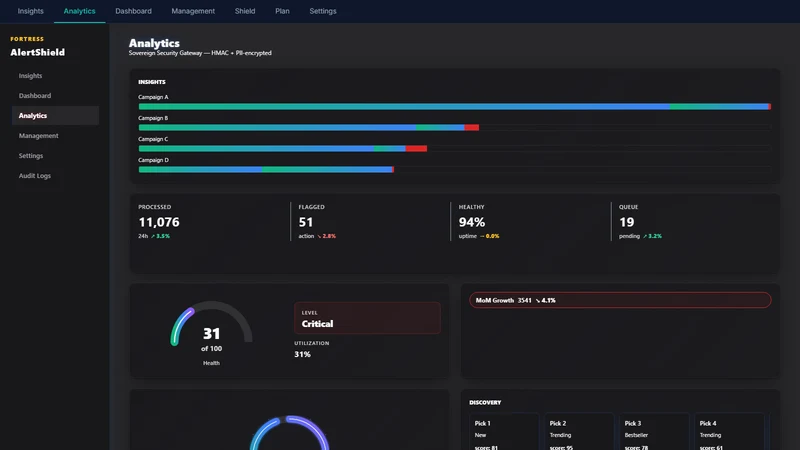Open Settings in the sidebar

click(x=55, y=156)
